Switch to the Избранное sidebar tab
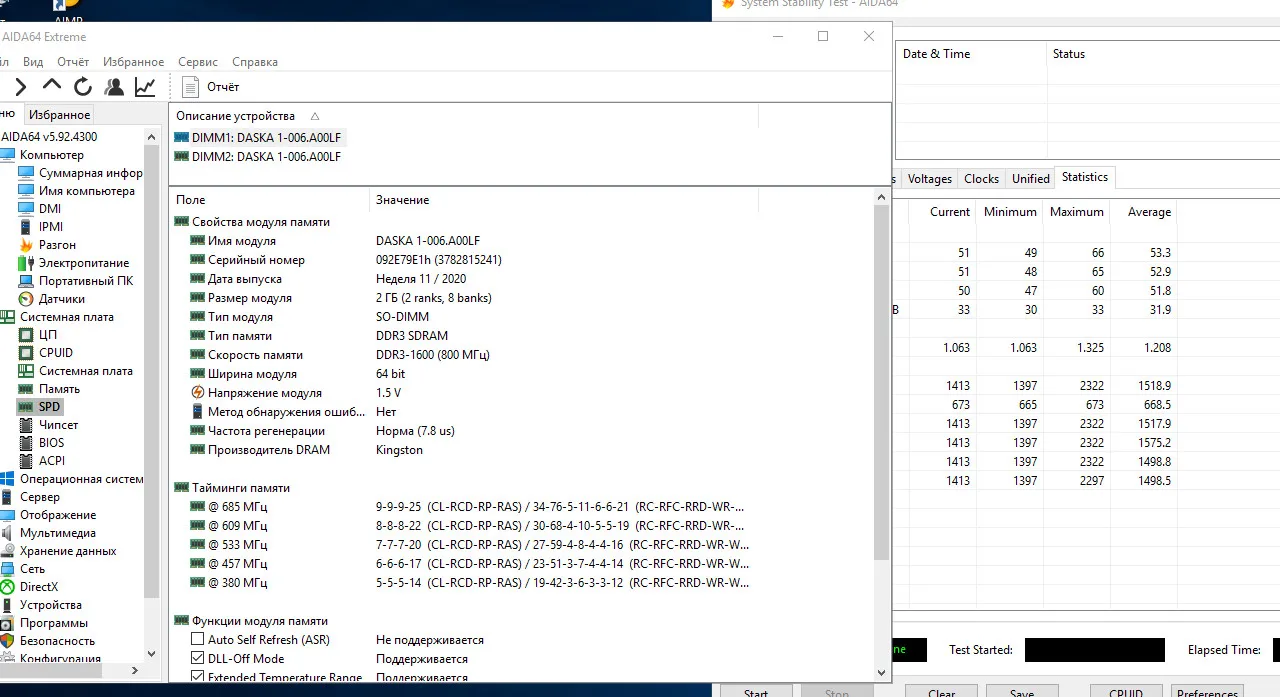Screen dimensions: 1280x697 [59, 115]
